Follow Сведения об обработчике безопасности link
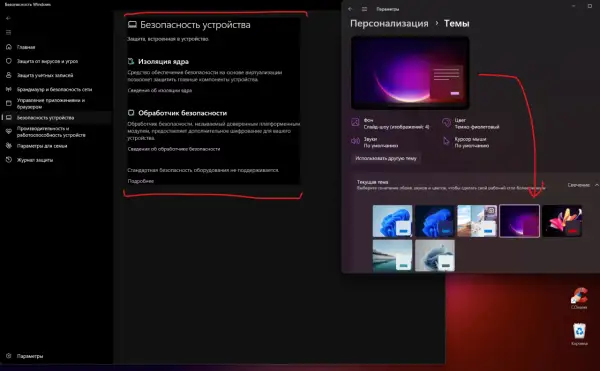 point(174,149)
